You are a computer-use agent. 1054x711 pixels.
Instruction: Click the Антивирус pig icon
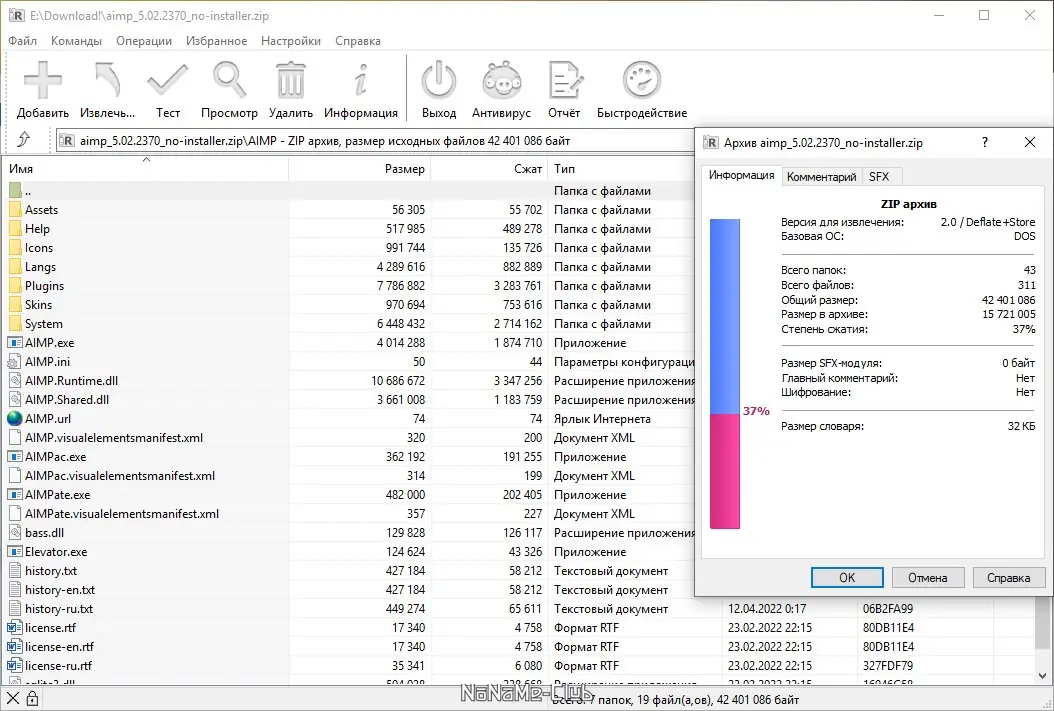[x=501, y=81]
